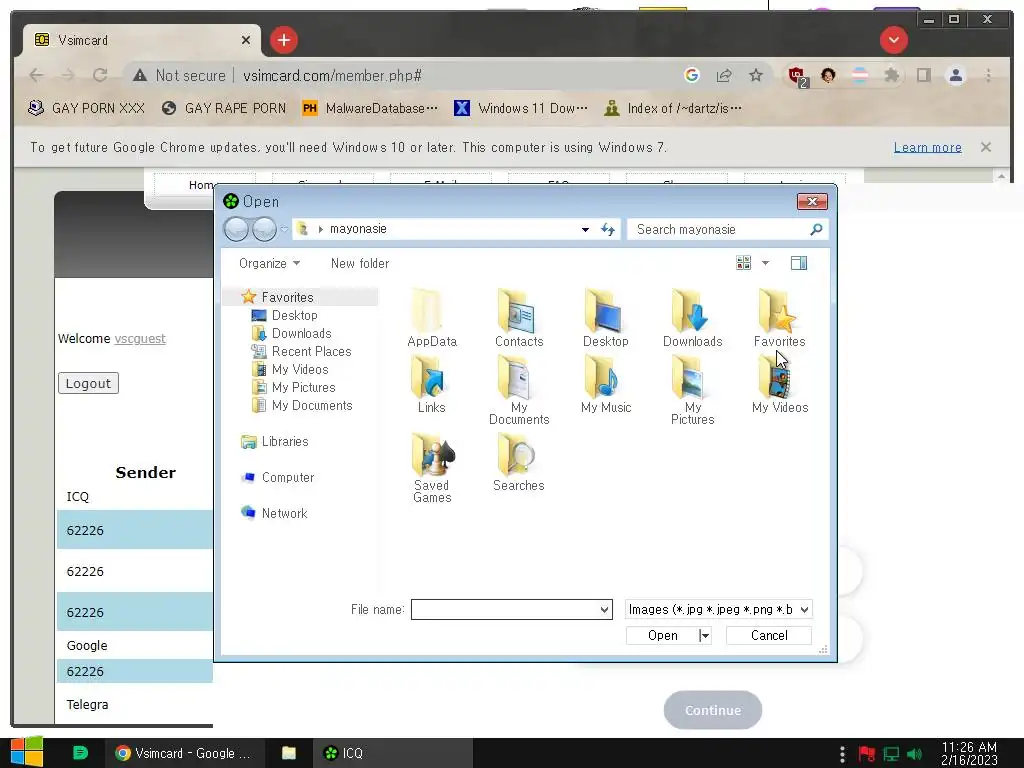This screenshot has height=768, width=1024.
Task: Open the Windows 11 Dow... bookmark
Action: [520, 108]
